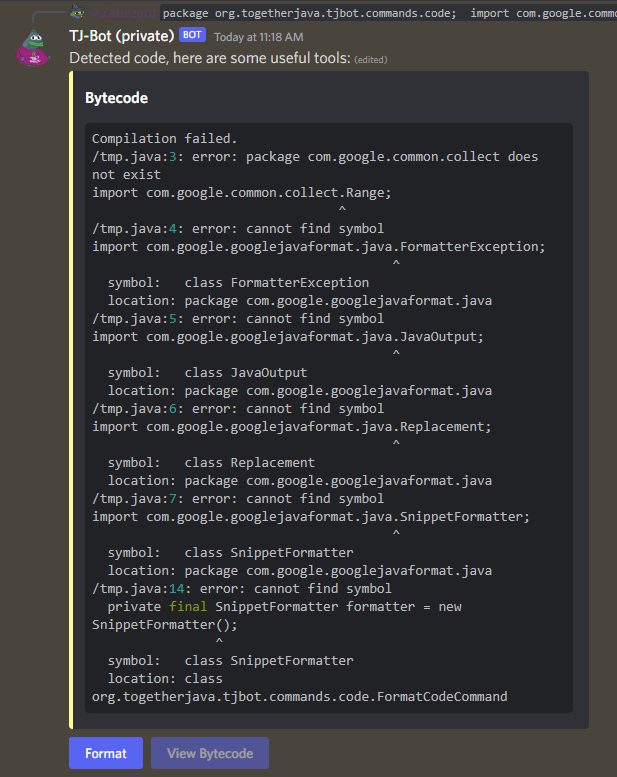Click line number 14 in the /tmp.java error
The height and width of the screenshot is (777, 617).
tap(176, 589)
